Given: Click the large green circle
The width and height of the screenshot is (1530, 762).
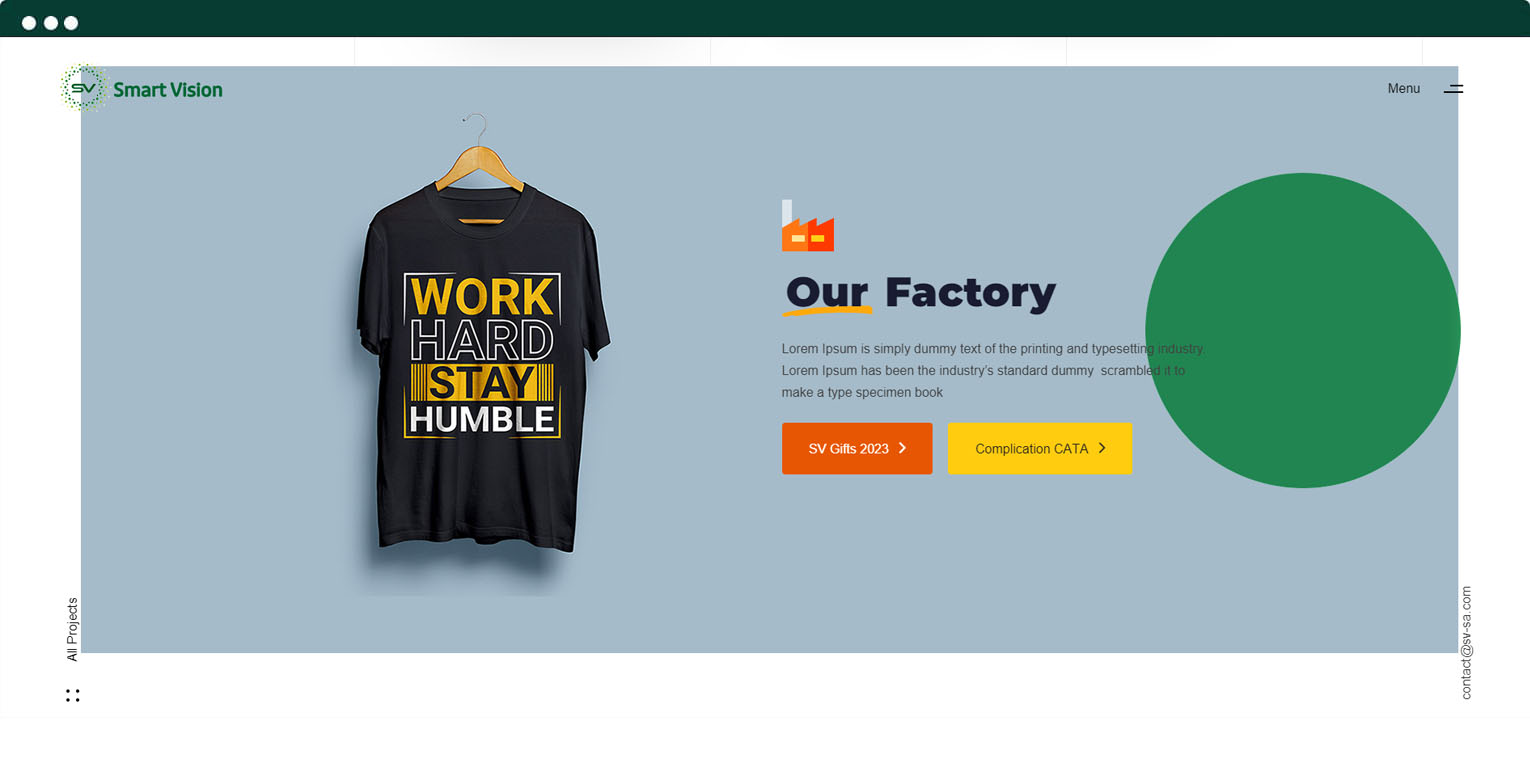Looking at the screenshot, I should (x=1303, y=330).
